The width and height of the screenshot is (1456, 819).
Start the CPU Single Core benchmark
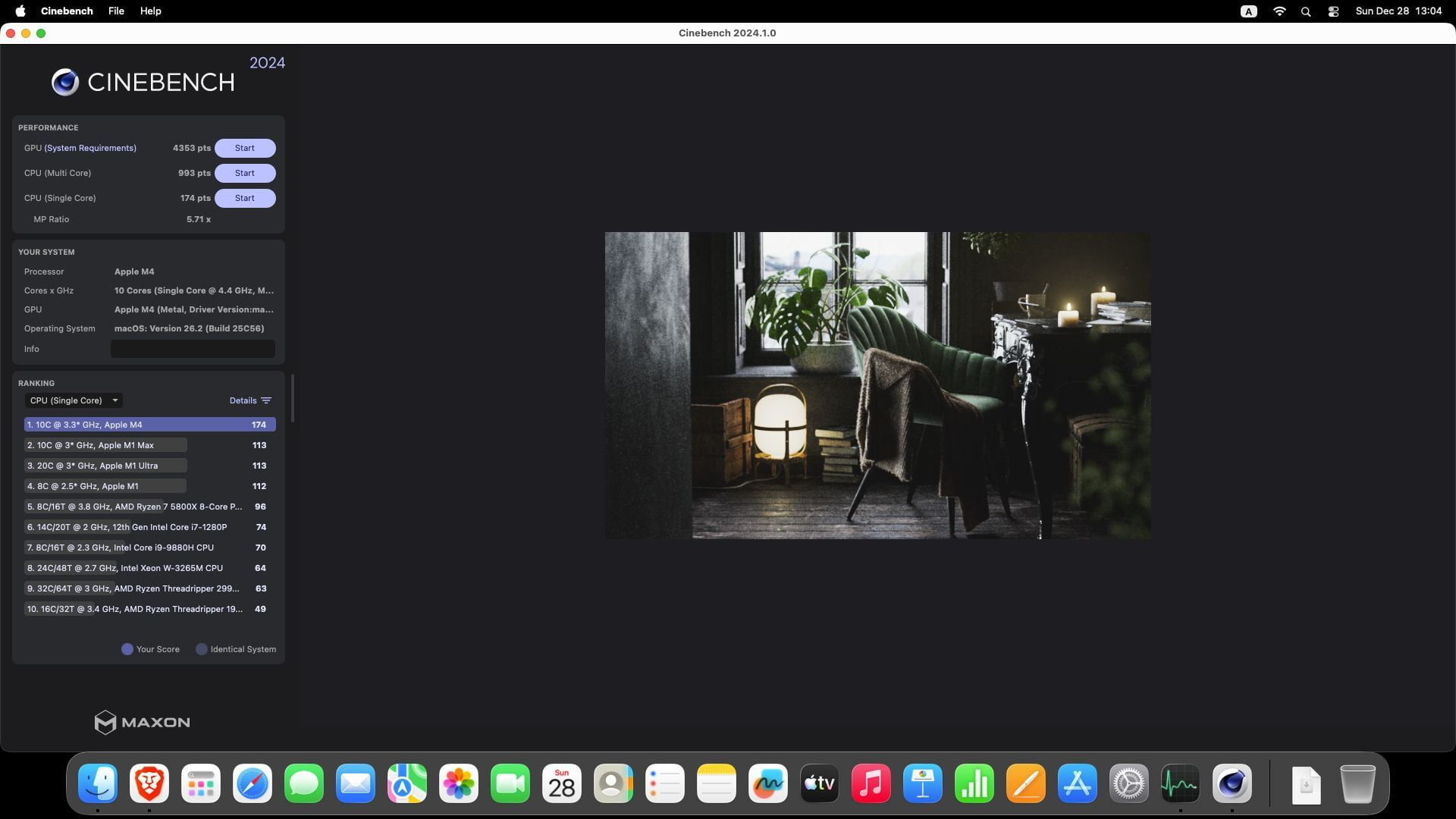coord(244,198)
